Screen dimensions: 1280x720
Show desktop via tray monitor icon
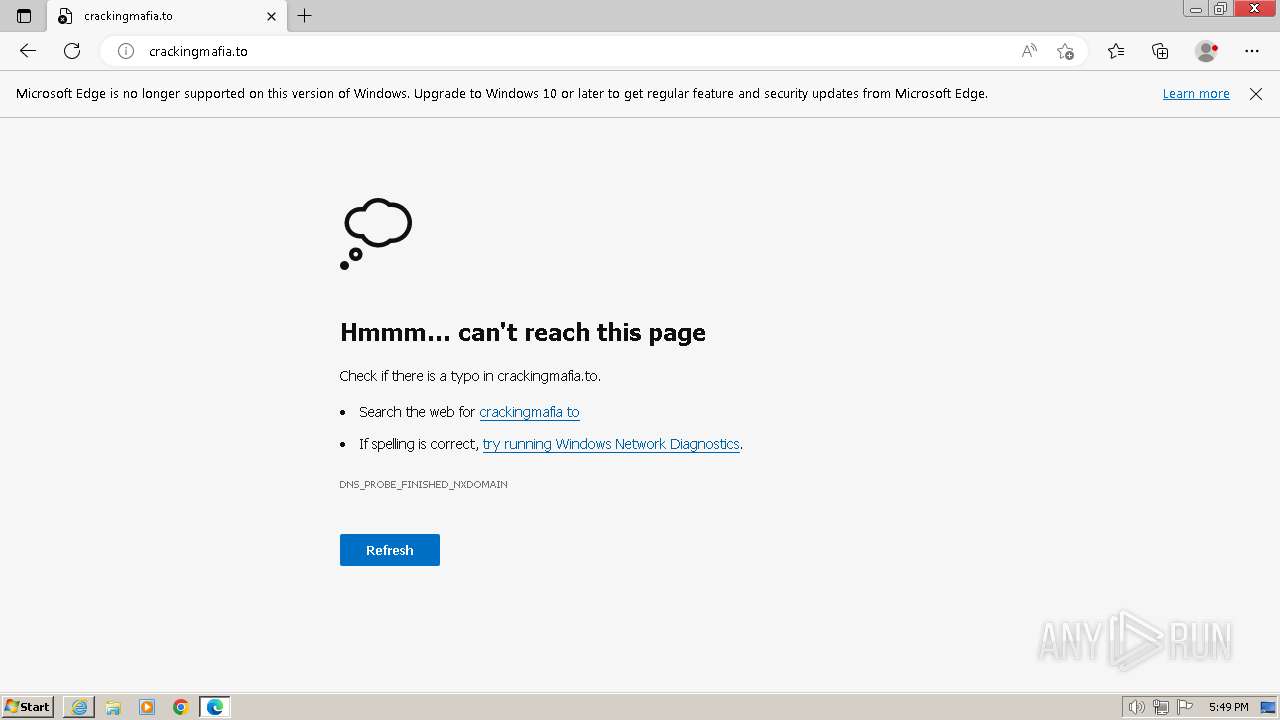click(x=1268, y=707)
